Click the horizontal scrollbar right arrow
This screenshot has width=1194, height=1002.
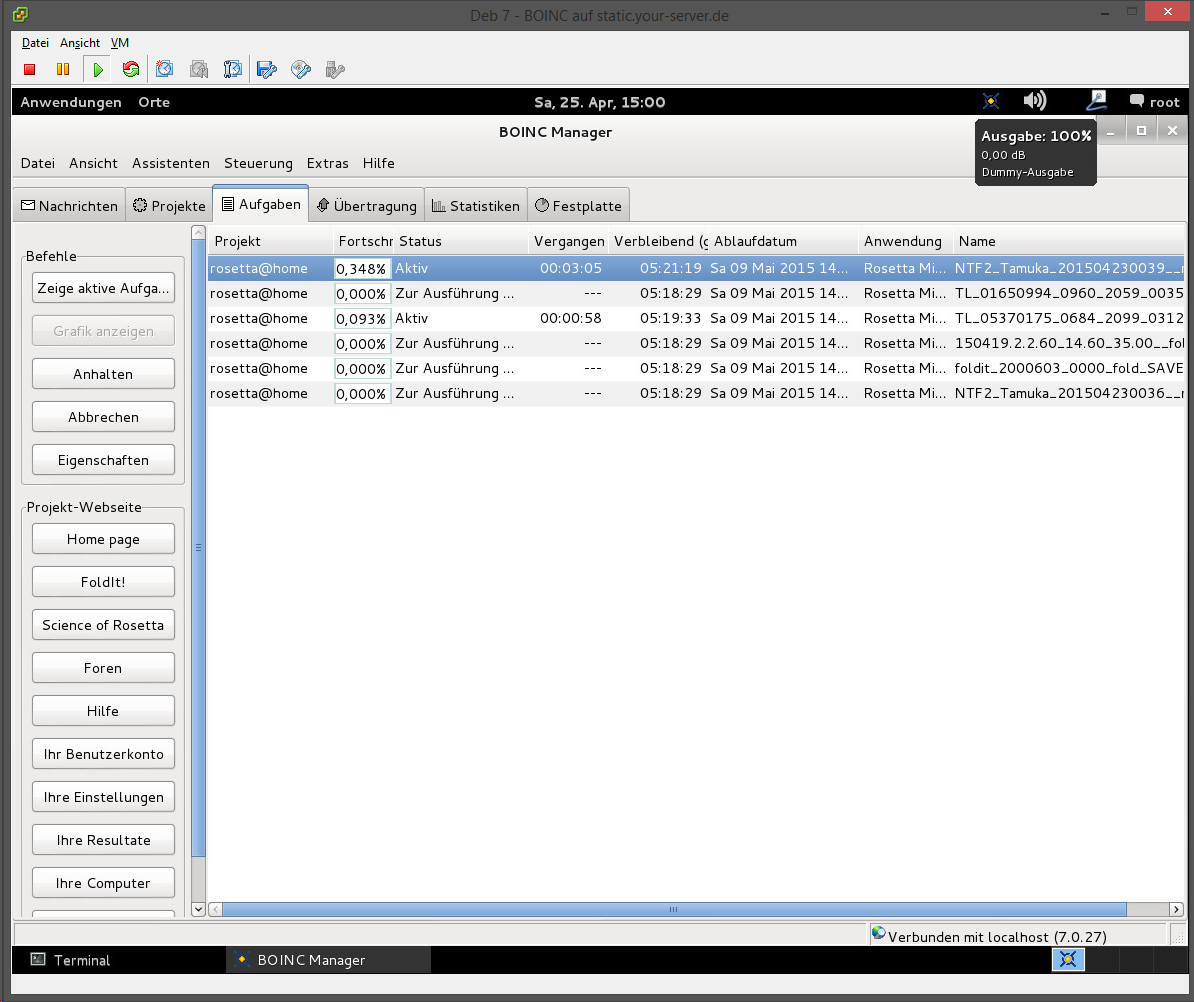click(1176, 909)
